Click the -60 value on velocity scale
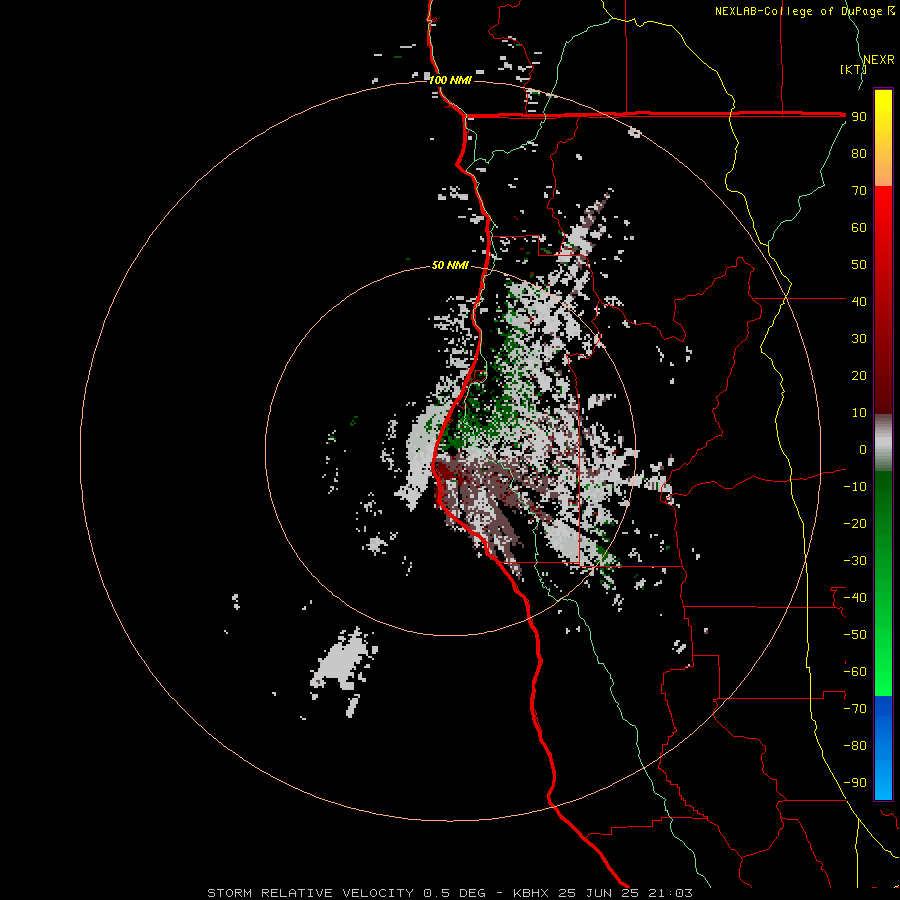Image resolution: width=900 pixels, height=900 pixels. 855,672
